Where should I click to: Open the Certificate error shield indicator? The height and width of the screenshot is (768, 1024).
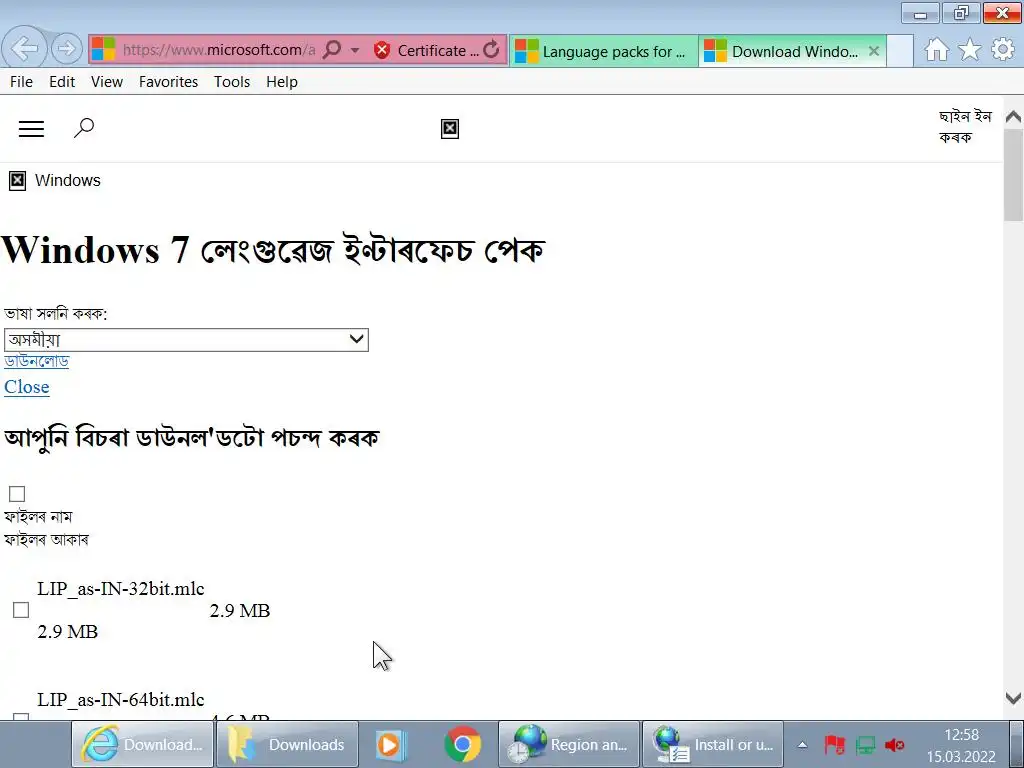coord(382,50)
